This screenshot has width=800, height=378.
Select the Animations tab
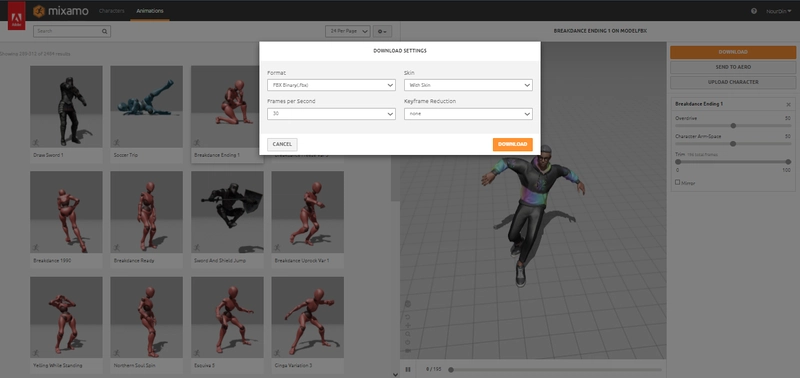pyautogui.click(x=150, y=11)
